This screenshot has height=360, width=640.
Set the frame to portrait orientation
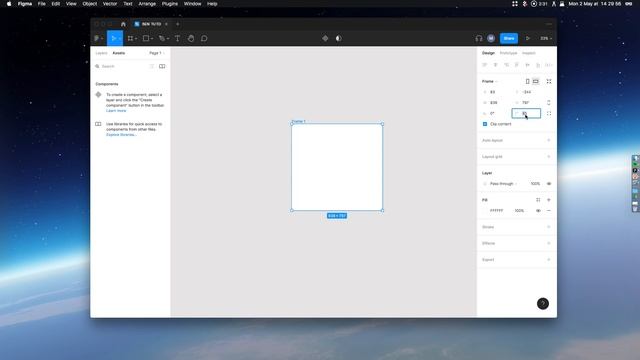527,81
